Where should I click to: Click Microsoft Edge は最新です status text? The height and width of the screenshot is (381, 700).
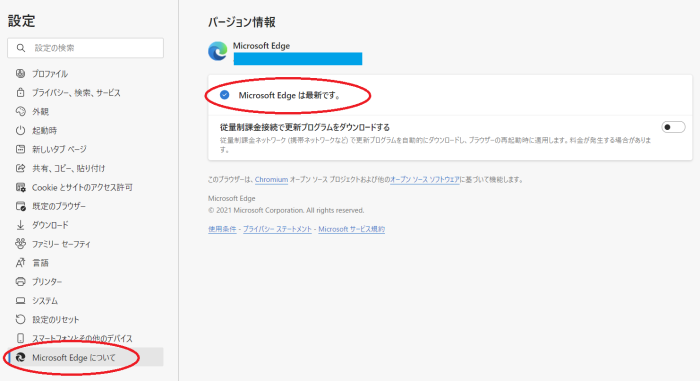coord(290,95)
